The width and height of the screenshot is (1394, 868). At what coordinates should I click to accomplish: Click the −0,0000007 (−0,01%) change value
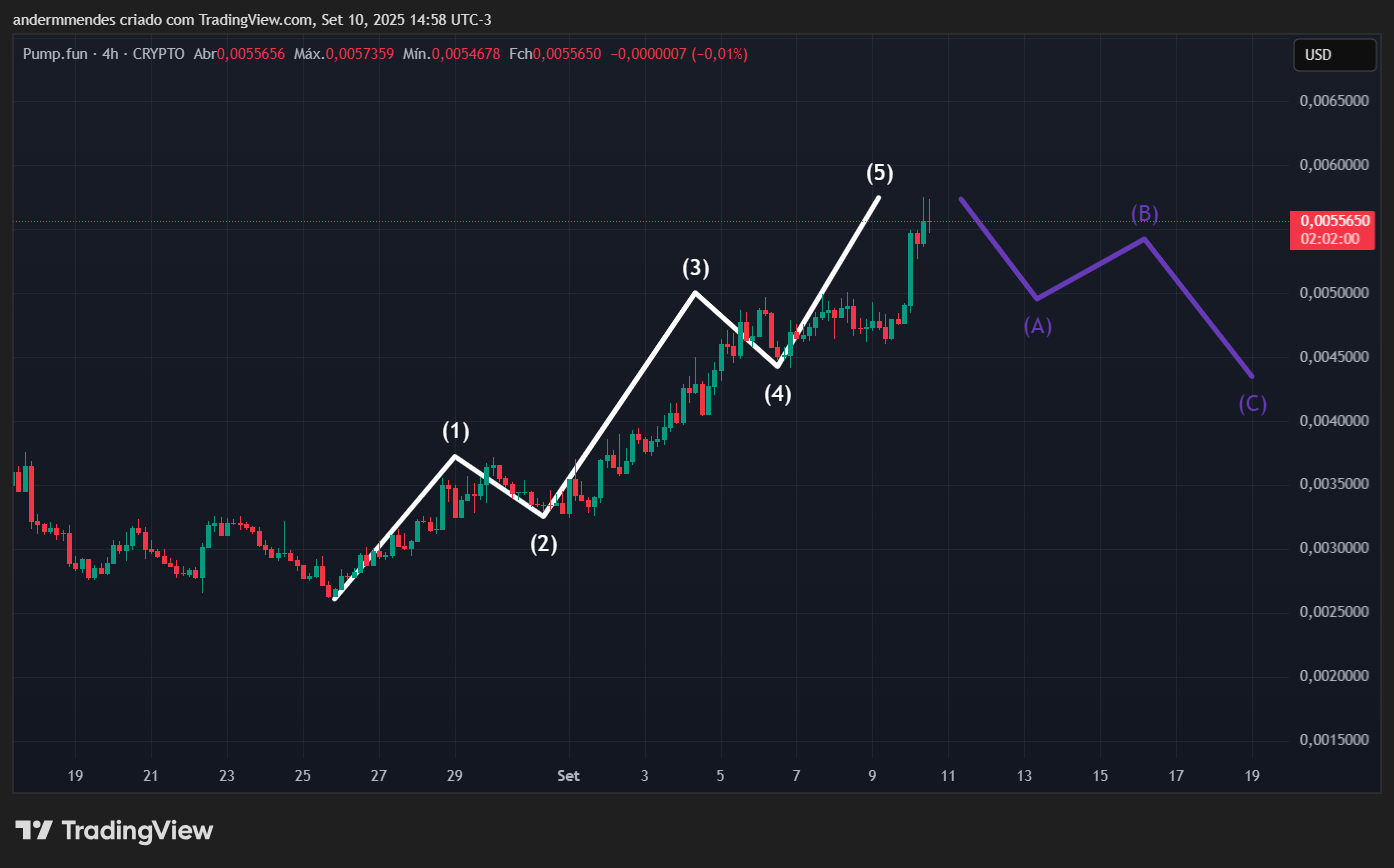679,54
